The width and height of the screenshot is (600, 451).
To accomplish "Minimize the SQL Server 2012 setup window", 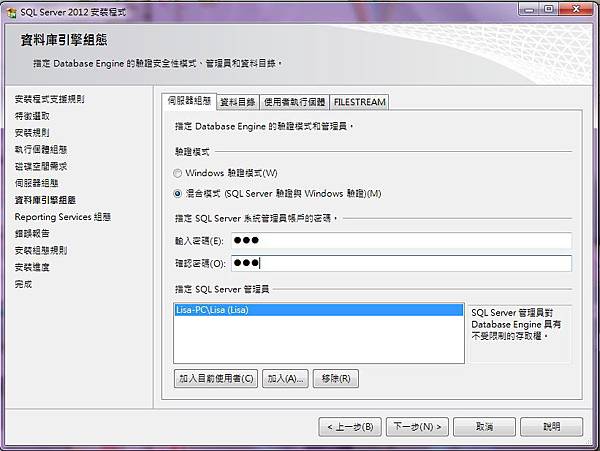I will click(529, 10).
